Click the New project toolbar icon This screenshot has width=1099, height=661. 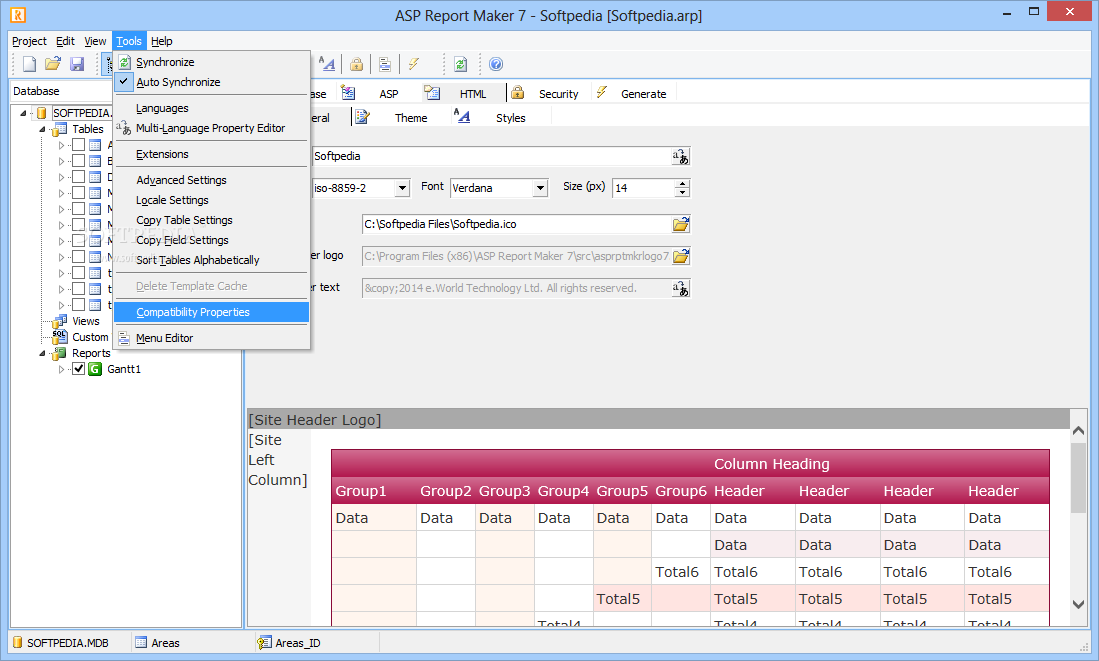(29, 64)
